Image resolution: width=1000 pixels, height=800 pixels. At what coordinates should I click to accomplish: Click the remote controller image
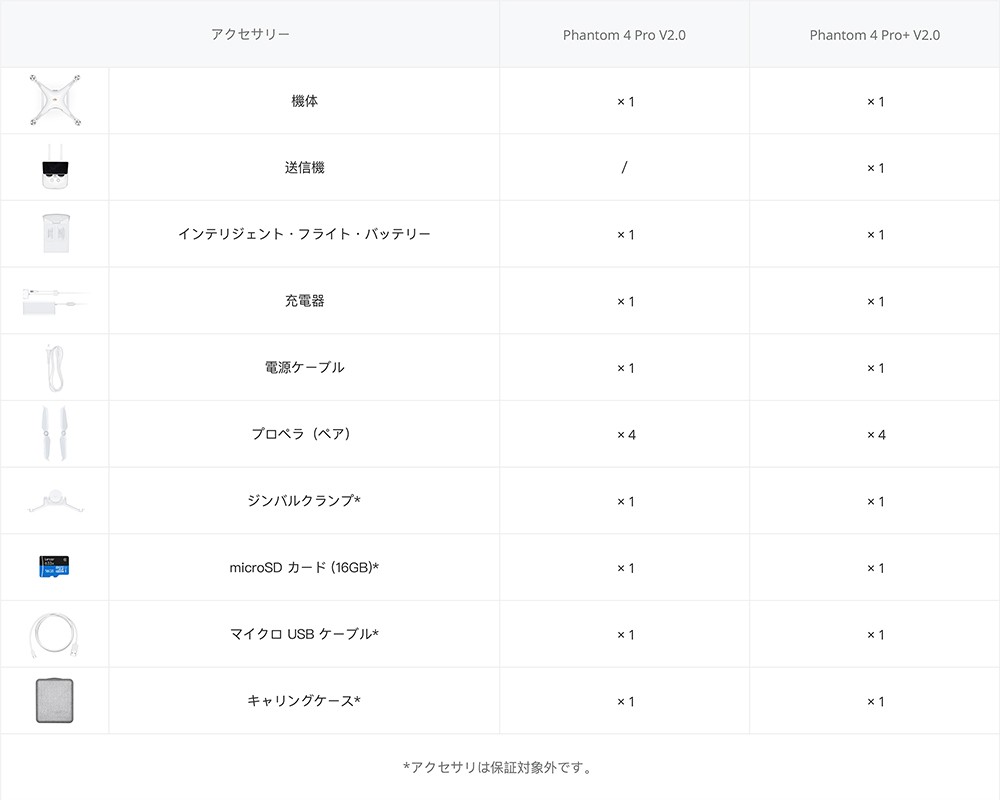coord(55,167)
